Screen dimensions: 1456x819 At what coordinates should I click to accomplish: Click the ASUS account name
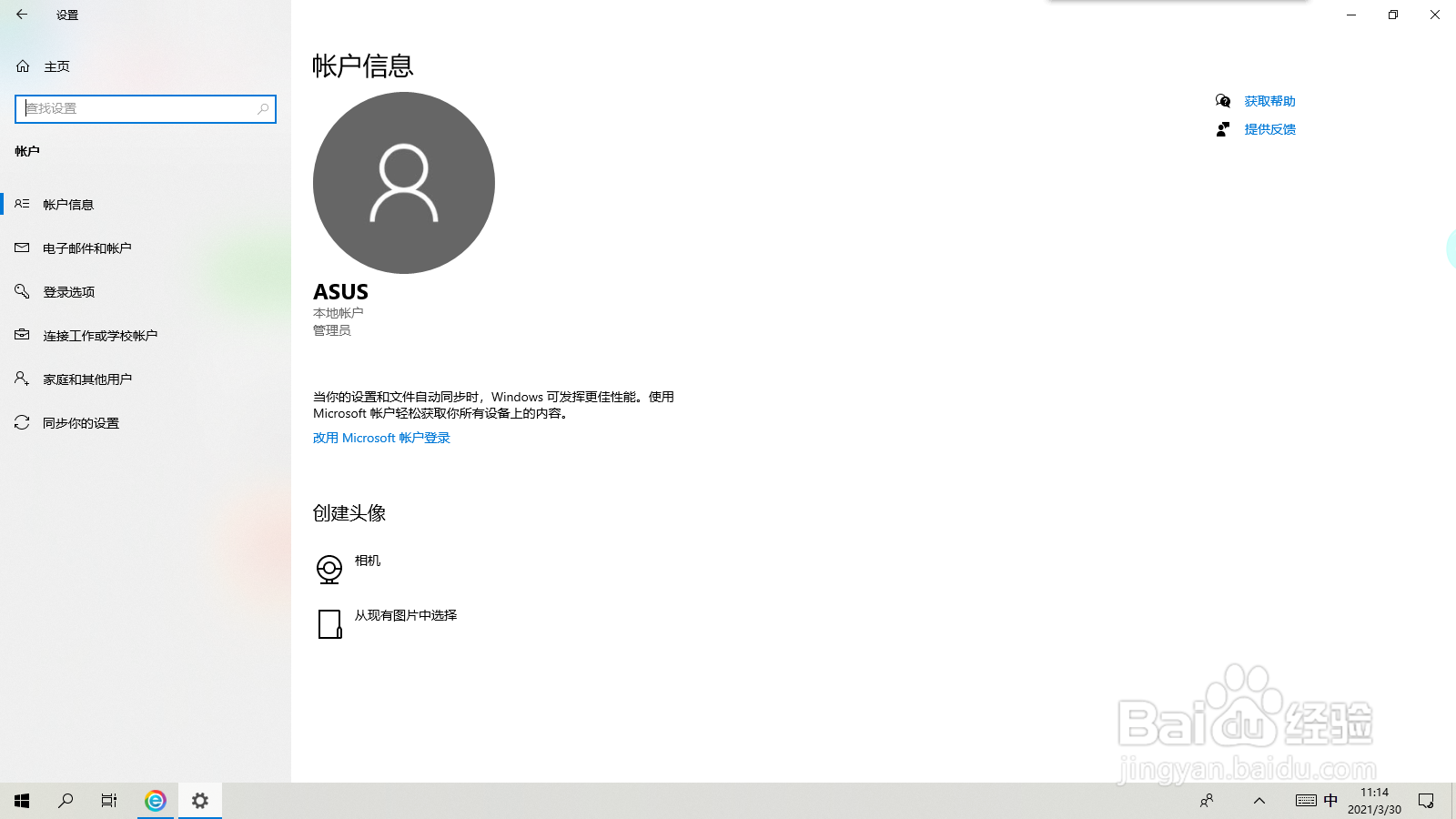point(340,292)
